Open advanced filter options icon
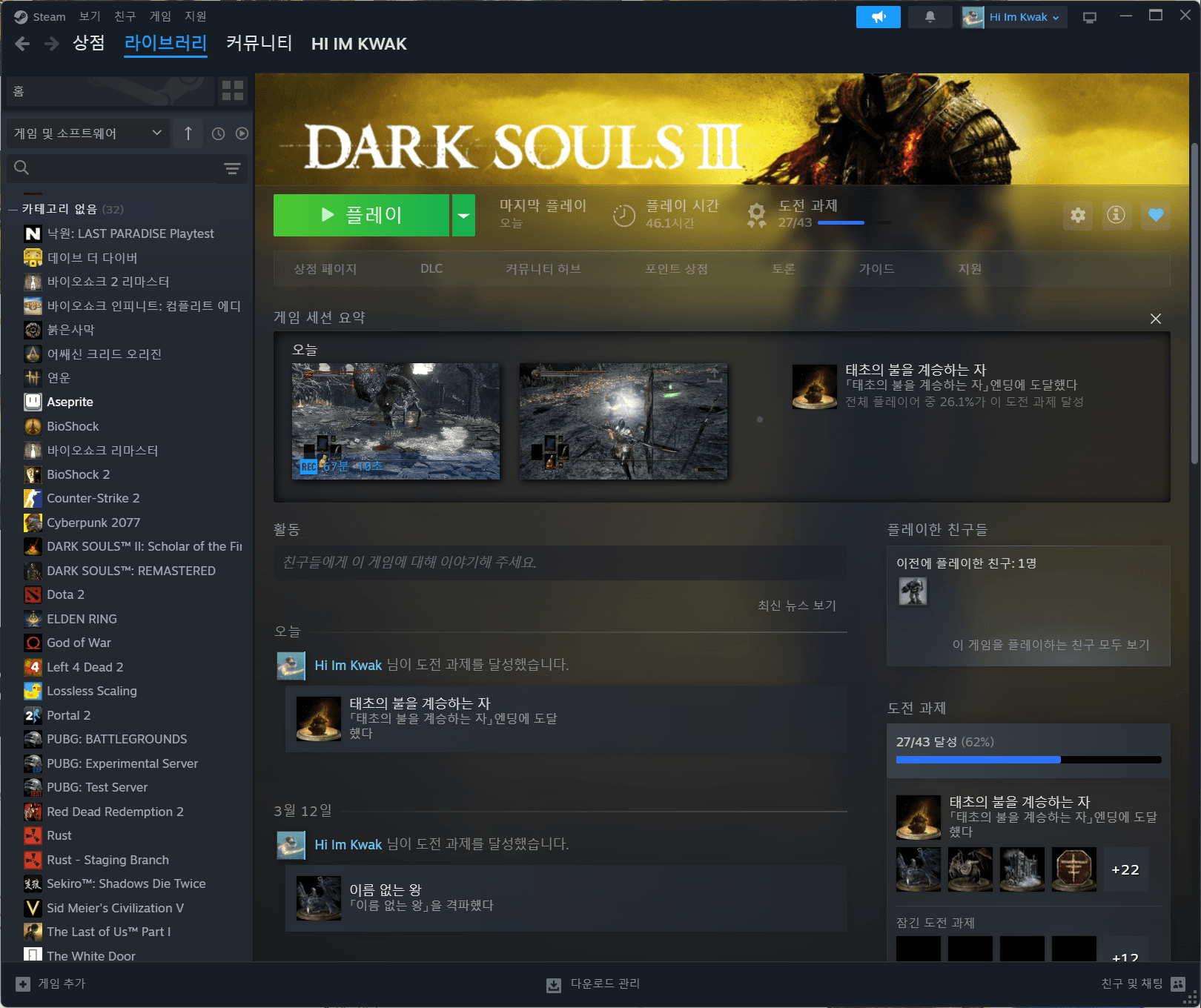 tap(232, 169)
